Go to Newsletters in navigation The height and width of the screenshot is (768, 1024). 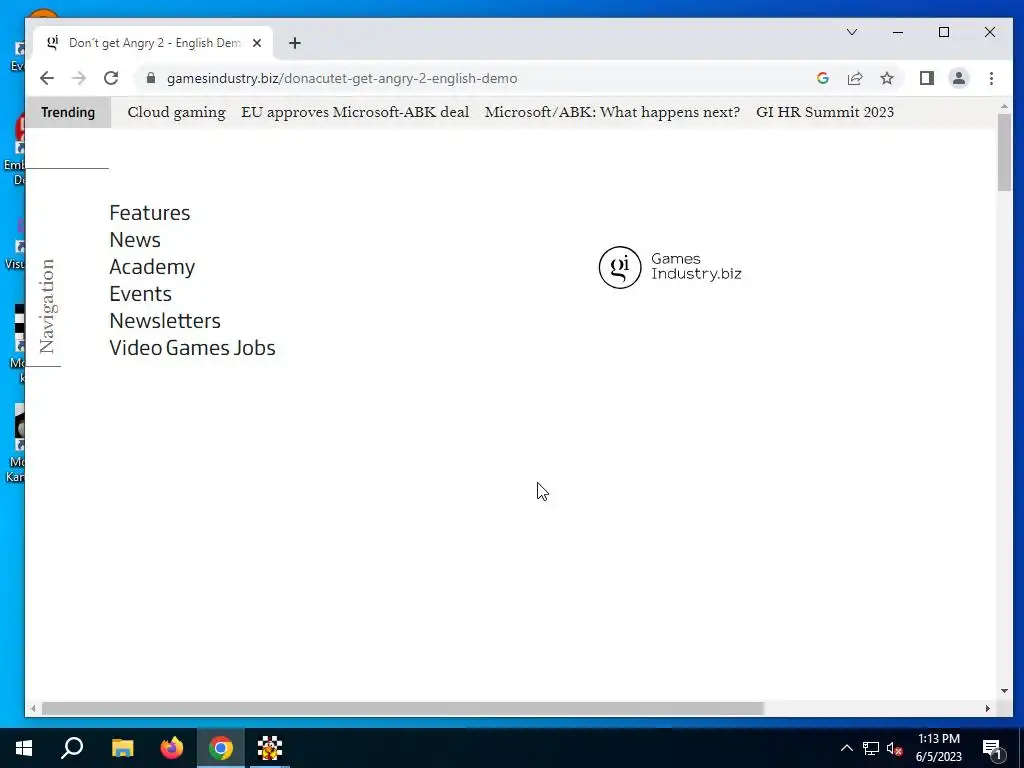pos(165,321)
